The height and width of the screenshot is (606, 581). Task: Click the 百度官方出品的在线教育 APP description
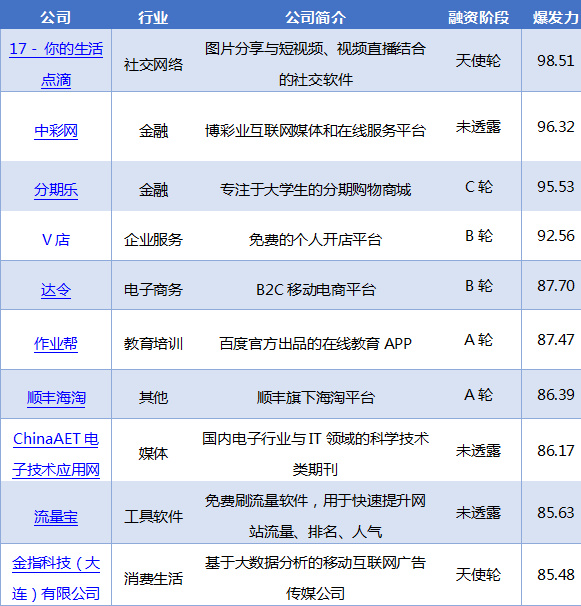(315, 344)
